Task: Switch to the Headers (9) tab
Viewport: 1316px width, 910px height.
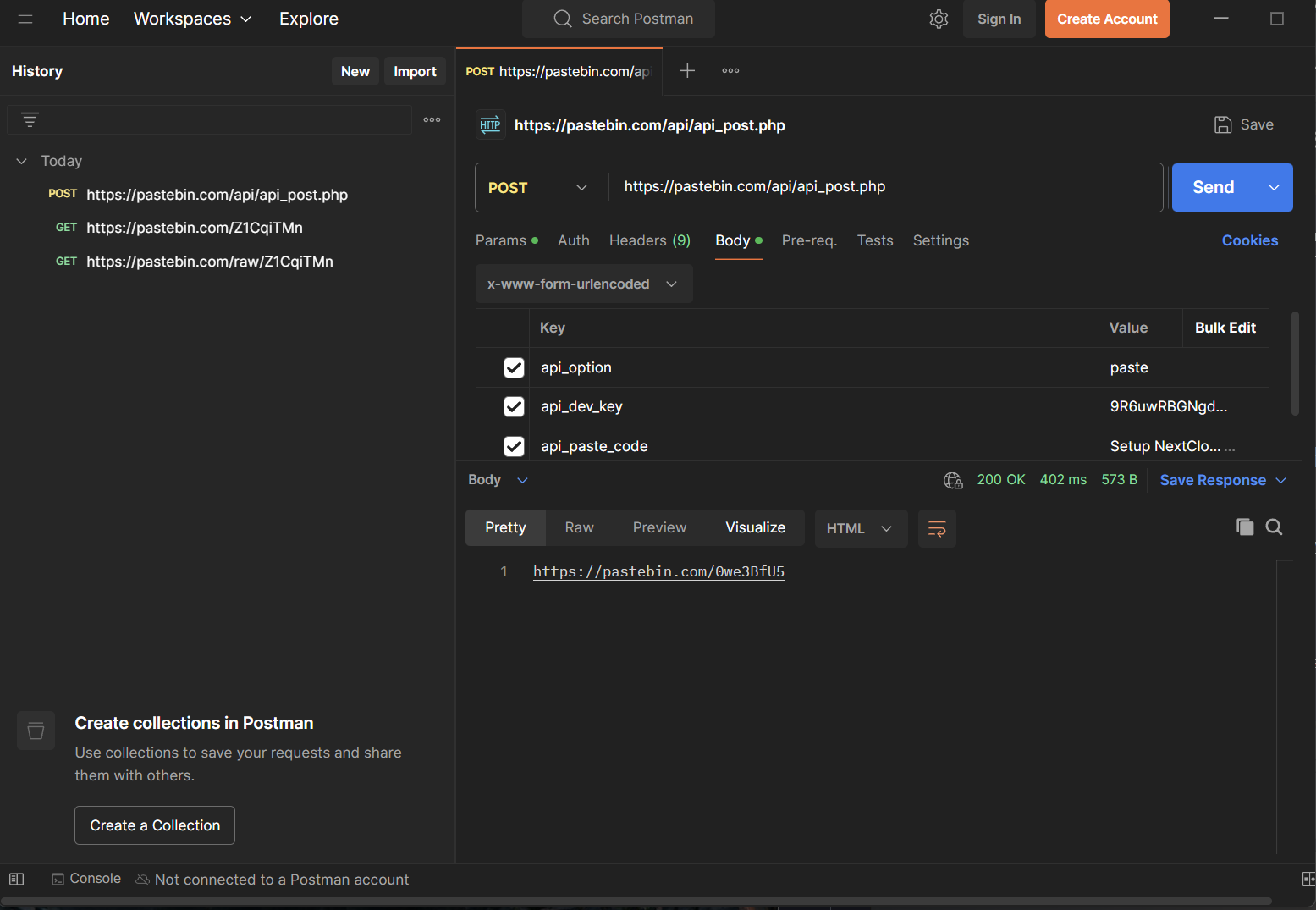Action: 649,241
